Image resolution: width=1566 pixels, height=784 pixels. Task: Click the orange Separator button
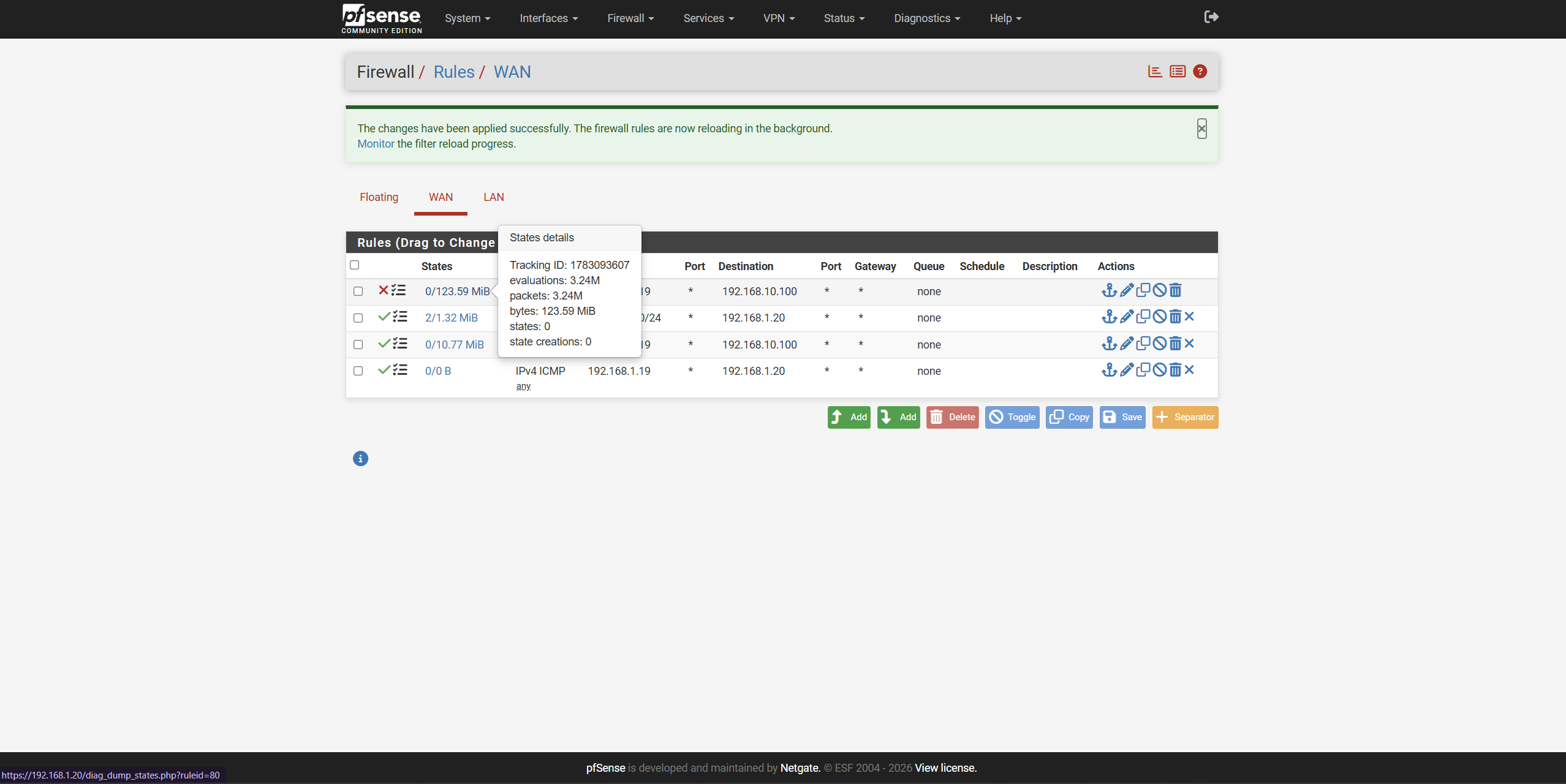(x=1185, y=417)
